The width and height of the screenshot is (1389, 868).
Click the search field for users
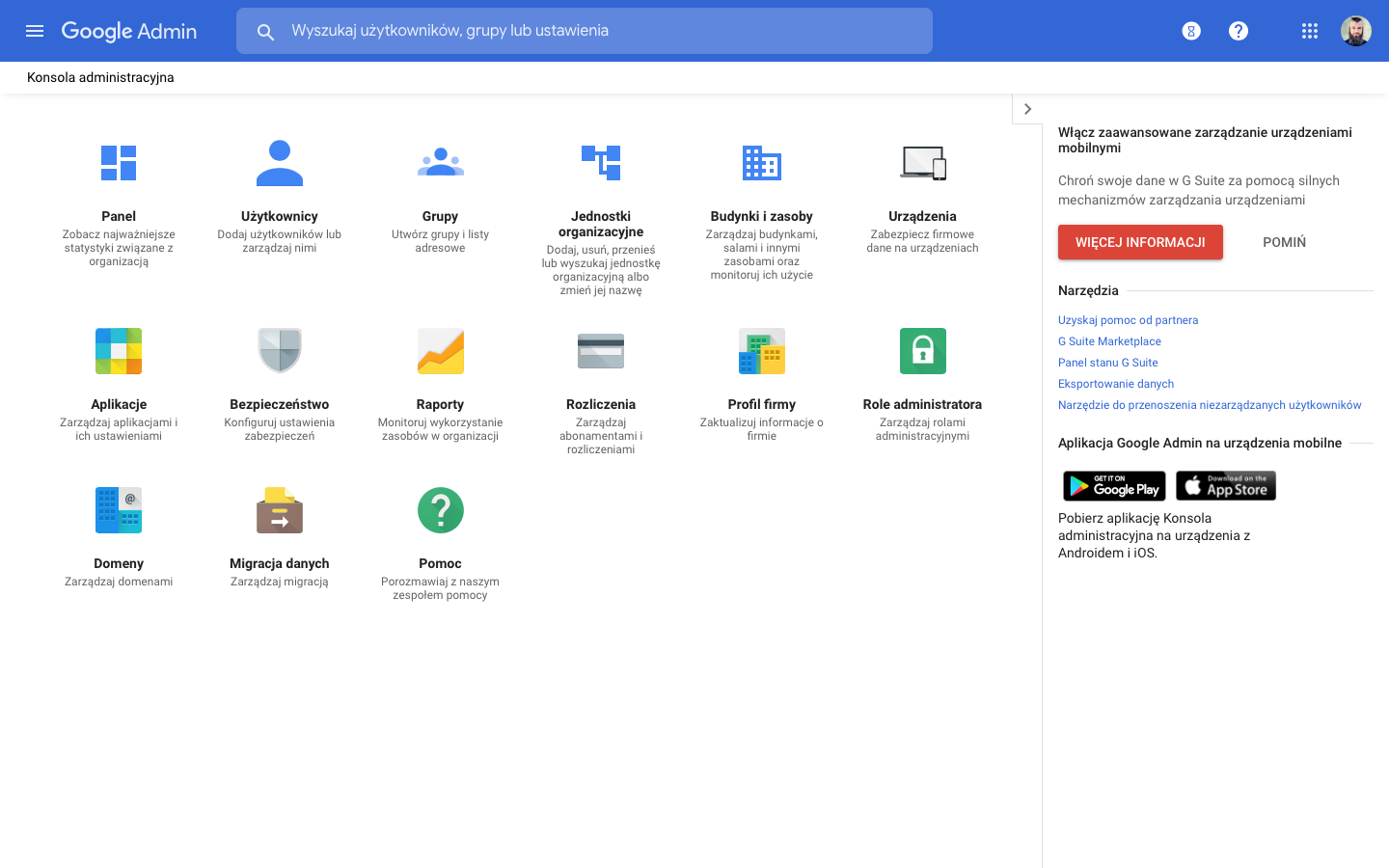[x=598, y=31]
